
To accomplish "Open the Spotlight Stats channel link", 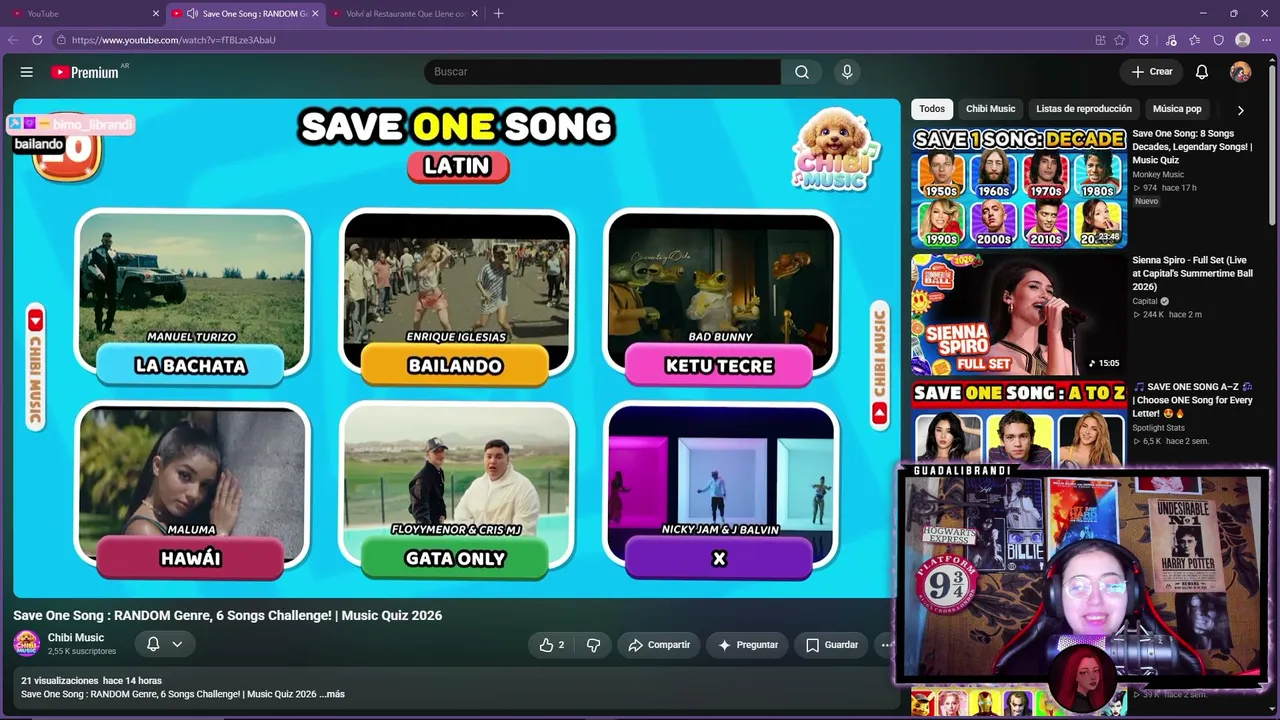I will click(x=1158, y=428).
